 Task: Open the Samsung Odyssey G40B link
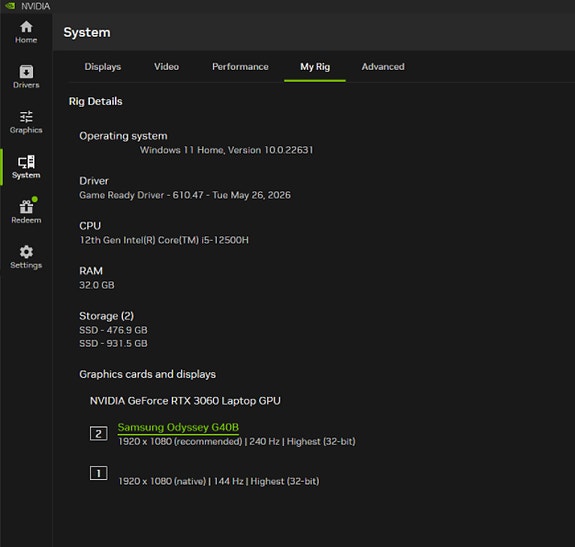click(x=178, y=427)
